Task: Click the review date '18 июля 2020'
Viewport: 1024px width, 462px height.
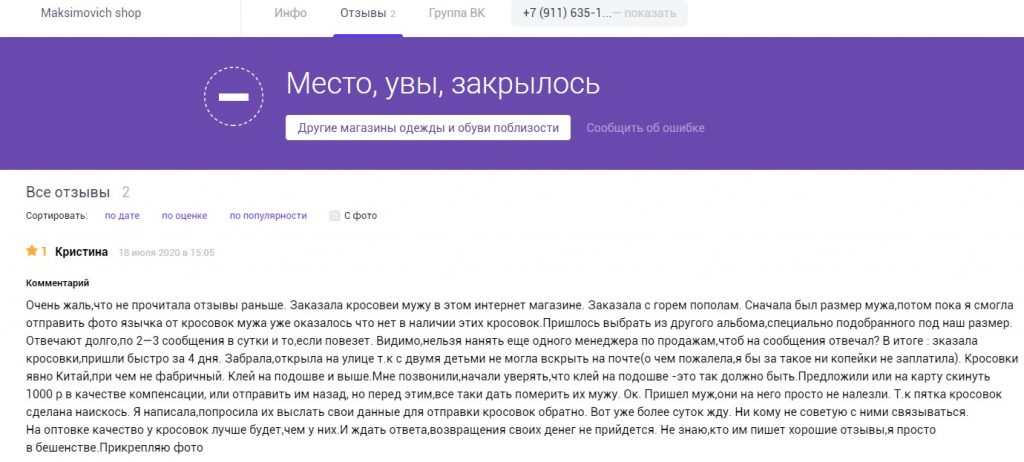Action: click(150, 252)
